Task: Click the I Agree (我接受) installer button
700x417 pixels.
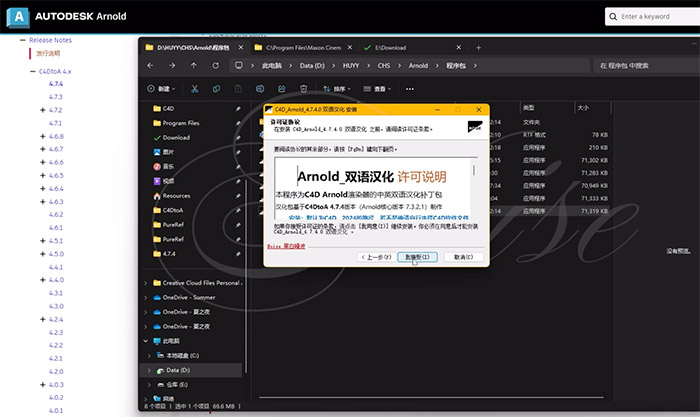Action: click(417, 257)
